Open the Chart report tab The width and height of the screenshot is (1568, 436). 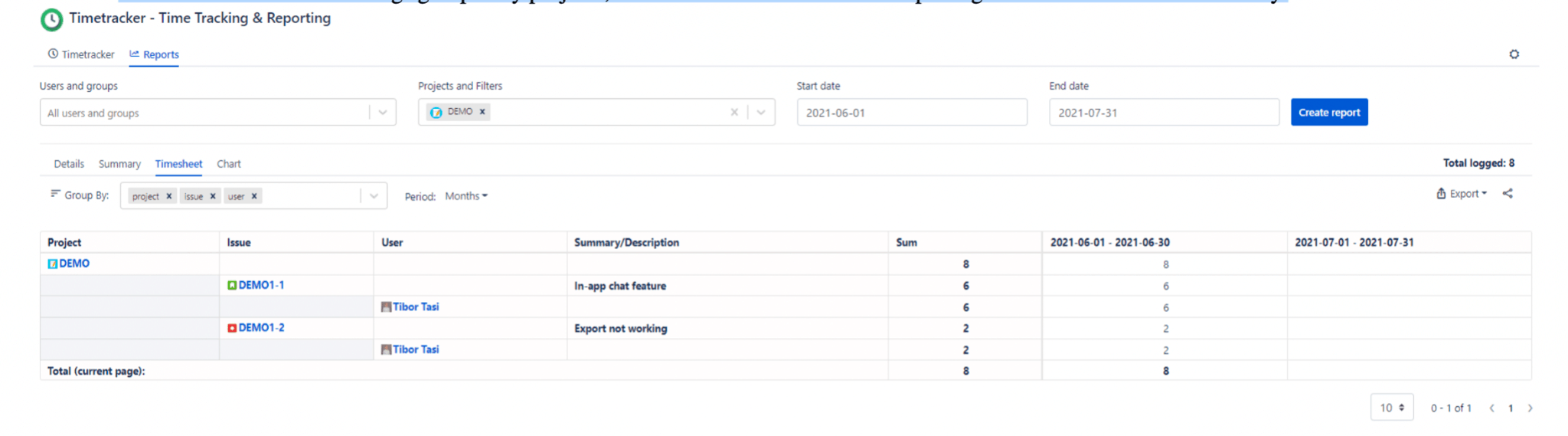coord(229,164)
